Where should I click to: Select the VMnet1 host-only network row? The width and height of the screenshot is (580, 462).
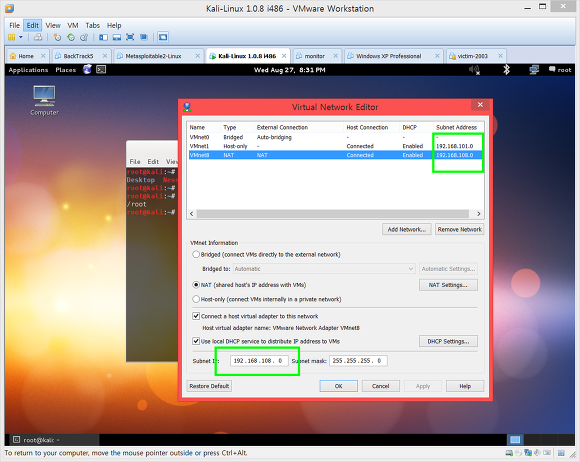(x=335, y=146)
